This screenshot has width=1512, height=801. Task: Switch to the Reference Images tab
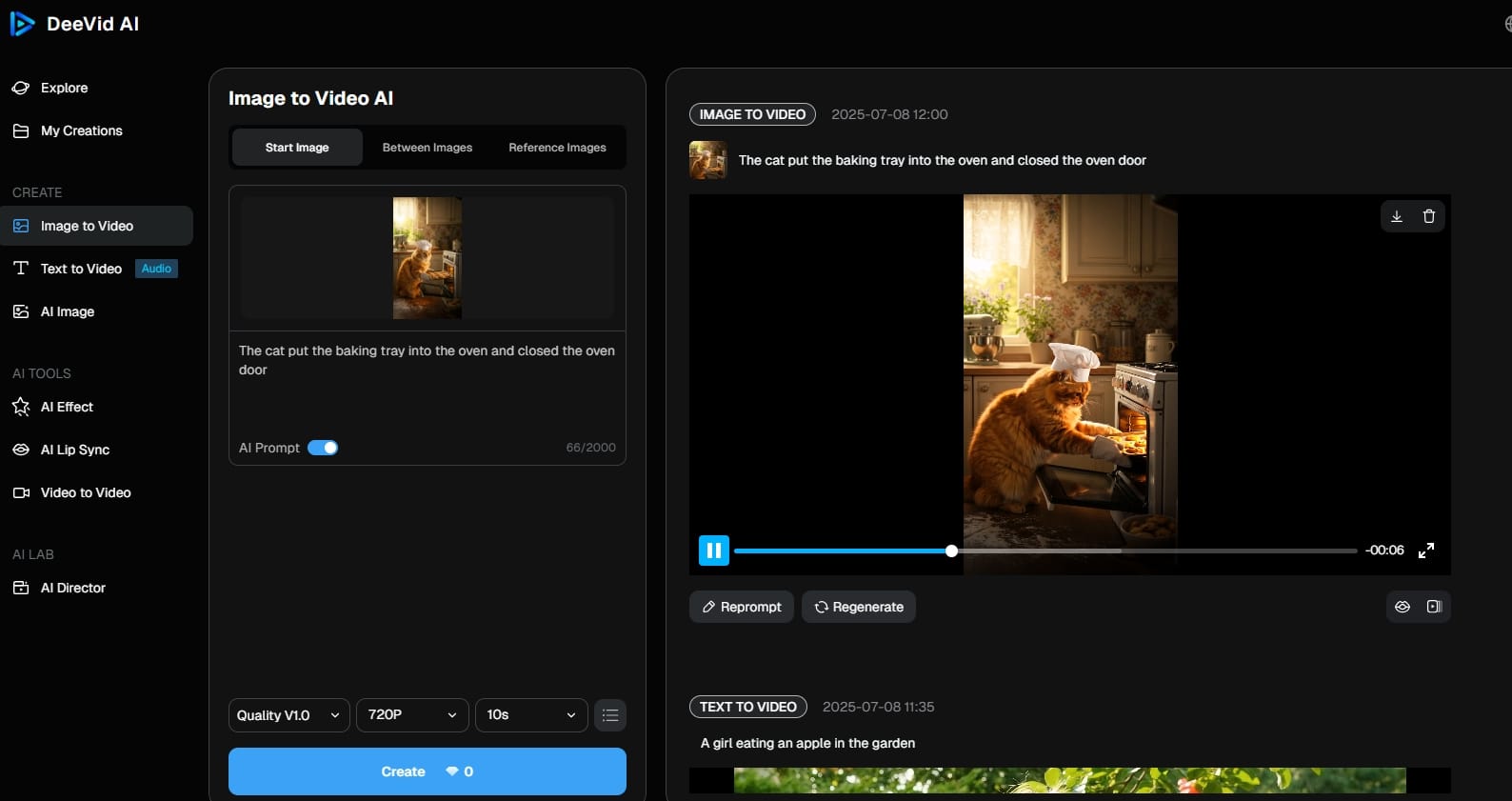pyautogui.click(x=557, y=148)
